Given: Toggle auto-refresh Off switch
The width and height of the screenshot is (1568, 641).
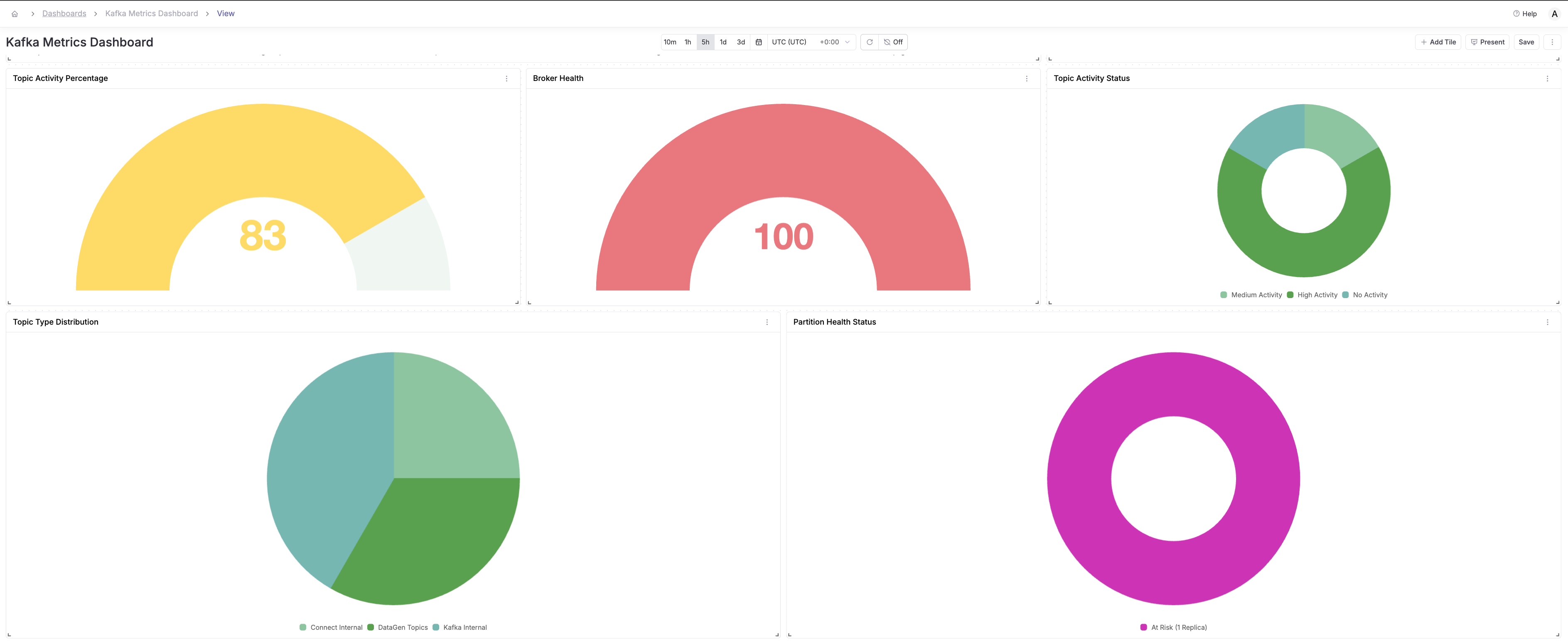Looking at the screenshot, I should pos(893,42).
